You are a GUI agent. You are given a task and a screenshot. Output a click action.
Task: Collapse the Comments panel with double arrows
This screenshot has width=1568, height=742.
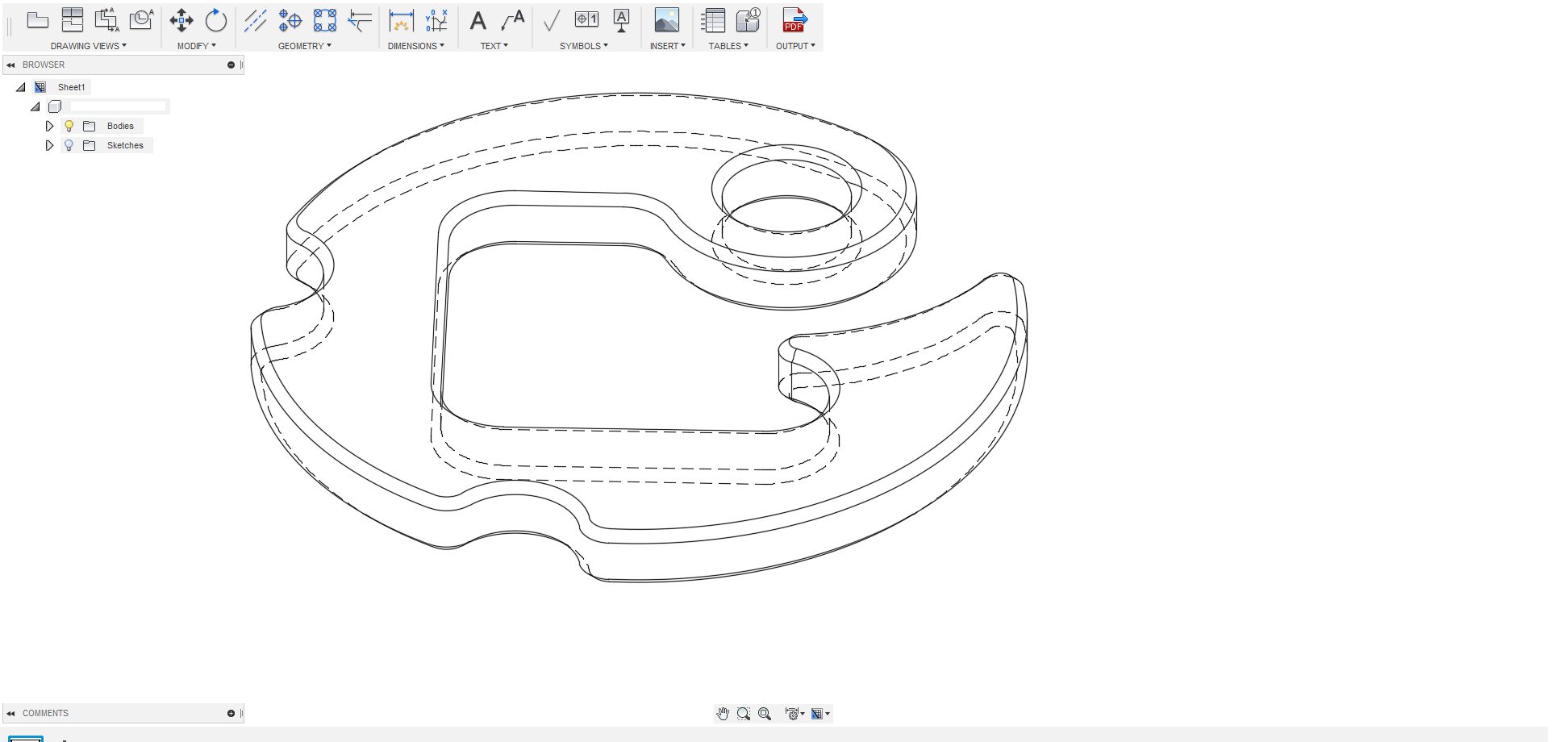tap(10, 714)
